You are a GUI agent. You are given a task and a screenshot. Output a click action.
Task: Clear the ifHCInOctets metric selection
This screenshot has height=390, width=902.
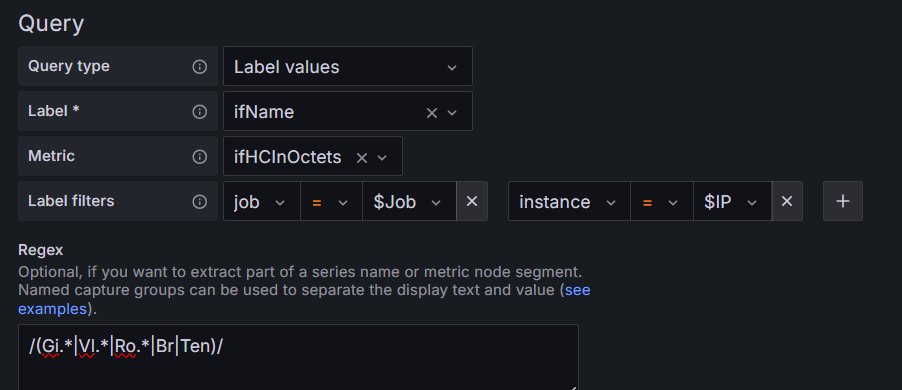pyautogui.click(x=361, y=158)
